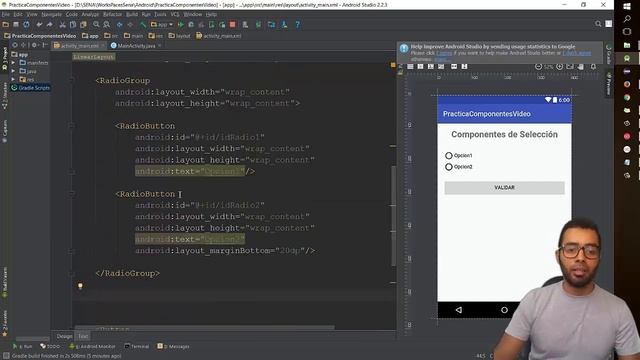Open the Android Monitor tool window

(x=92, y=346)
